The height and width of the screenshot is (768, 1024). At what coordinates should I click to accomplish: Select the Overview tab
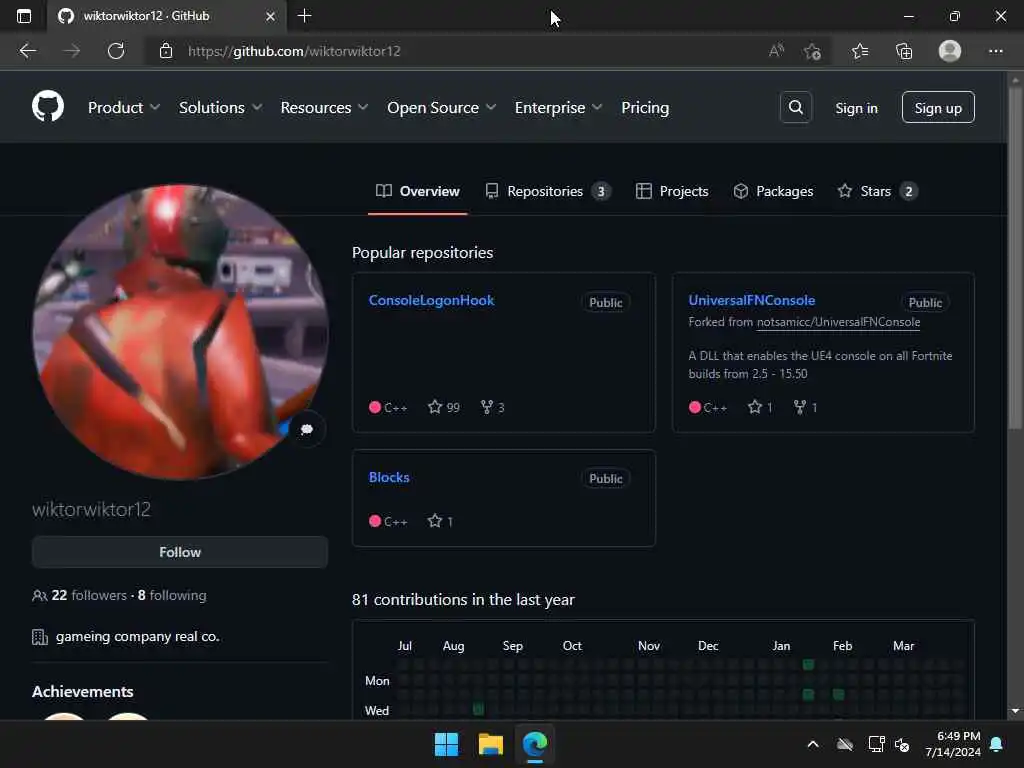click(x=418, y=191)
